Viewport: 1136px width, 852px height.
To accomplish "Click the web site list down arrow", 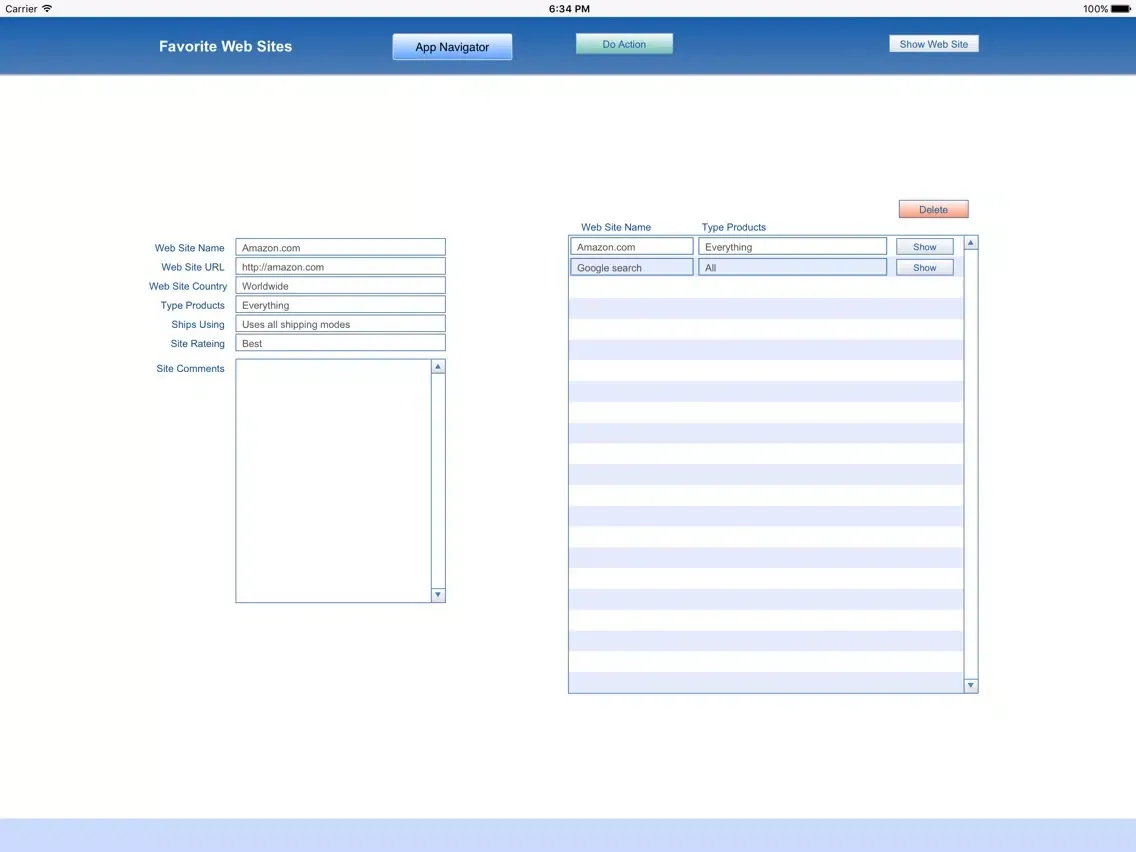I will [x=970, y=685].
